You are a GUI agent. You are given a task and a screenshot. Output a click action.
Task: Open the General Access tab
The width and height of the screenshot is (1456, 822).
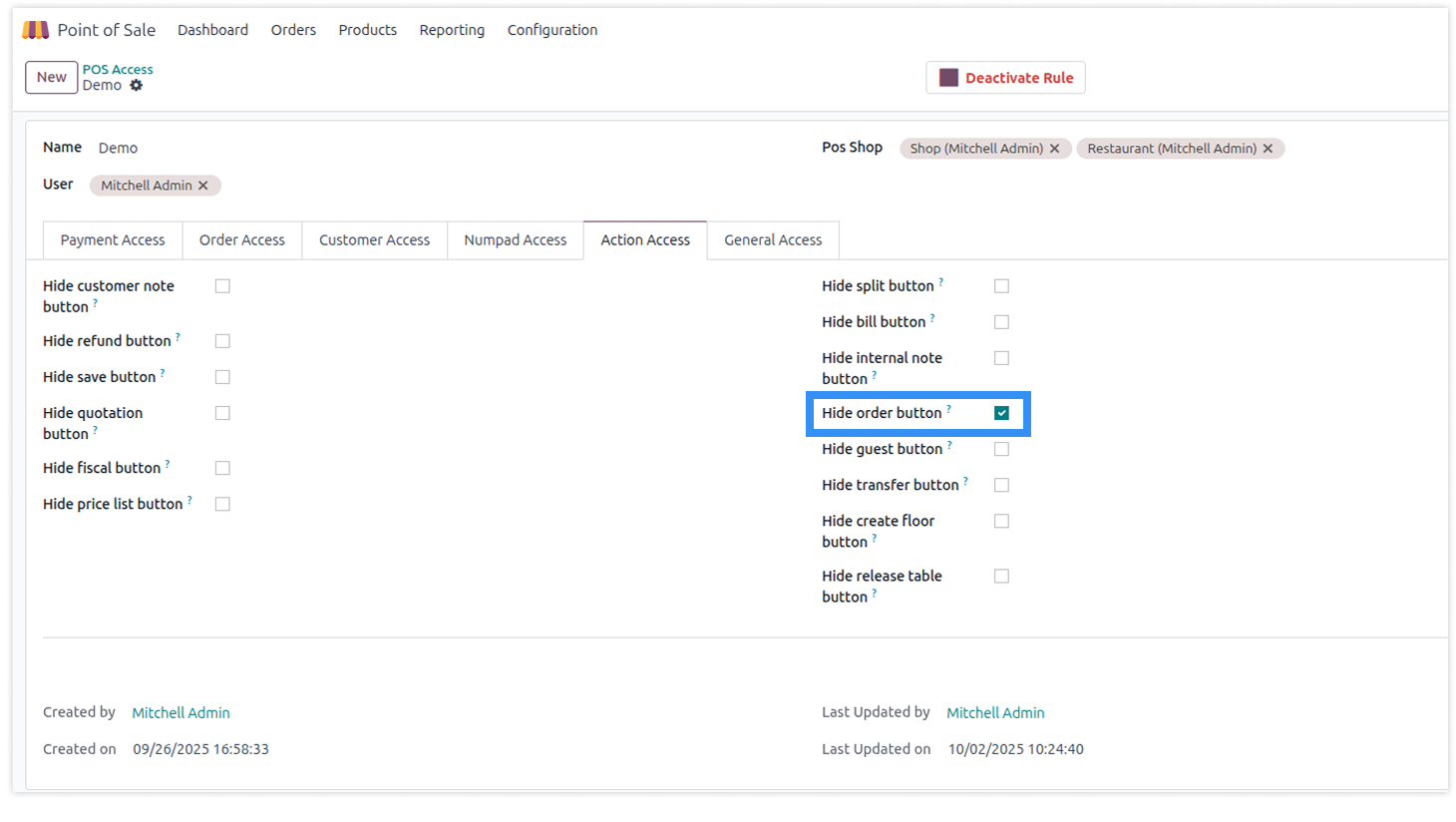(x=773, y=240)
